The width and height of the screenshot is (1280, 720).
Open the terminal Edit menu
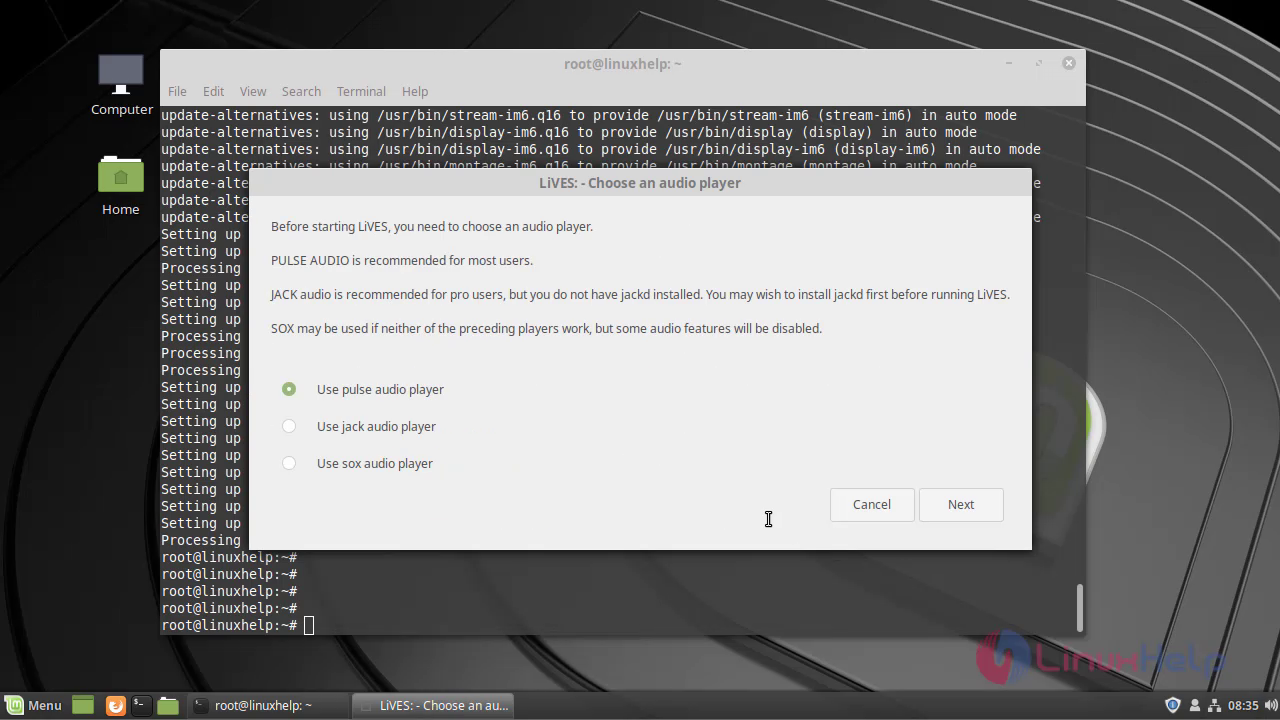tap(213, 91)
